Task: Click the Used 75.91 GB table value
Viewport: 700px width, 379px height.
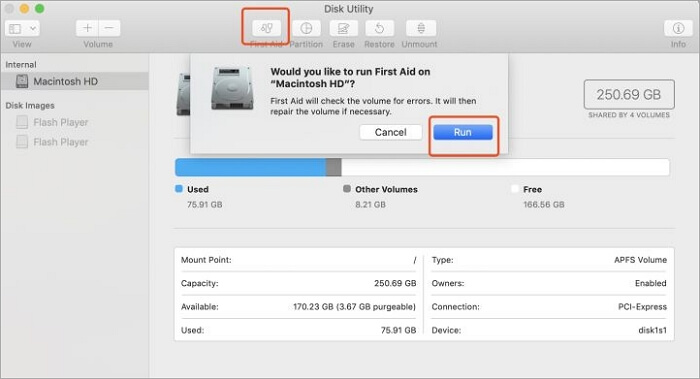Action: click(x=398, y=330)
